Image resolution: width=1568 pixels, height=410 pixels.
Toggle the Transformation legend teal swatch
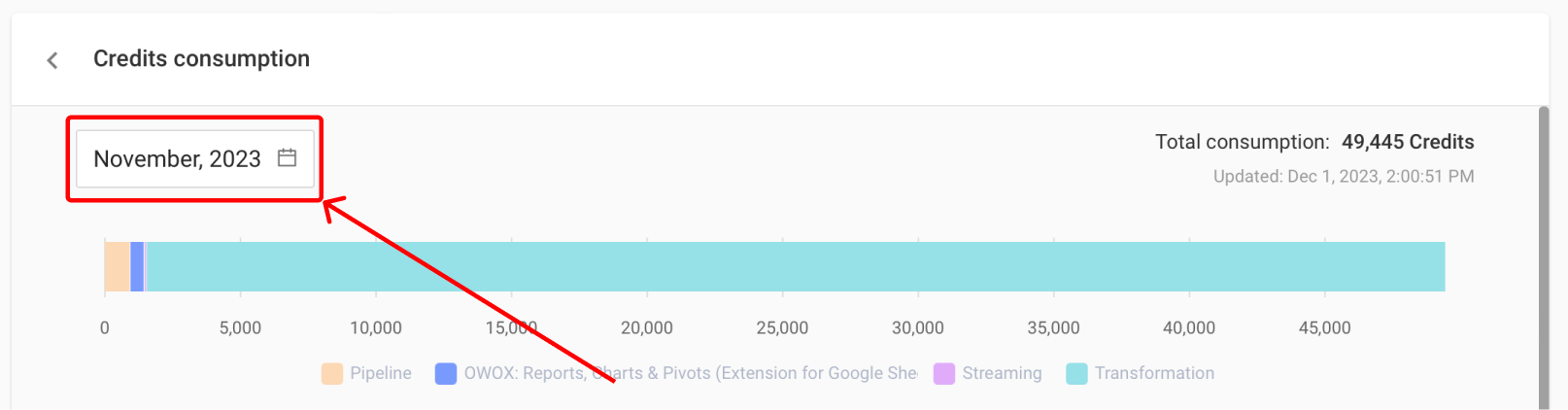[1076, 373]
